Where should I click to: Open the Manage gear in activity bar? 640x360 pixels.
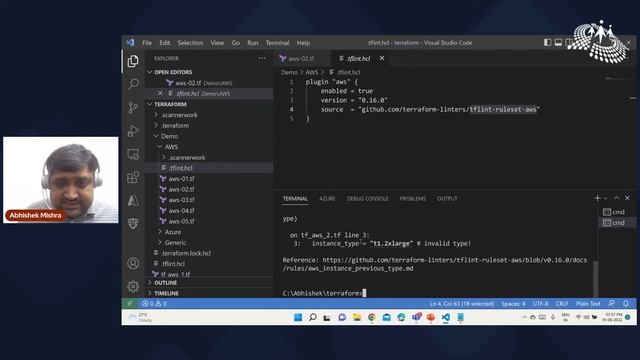133,287
